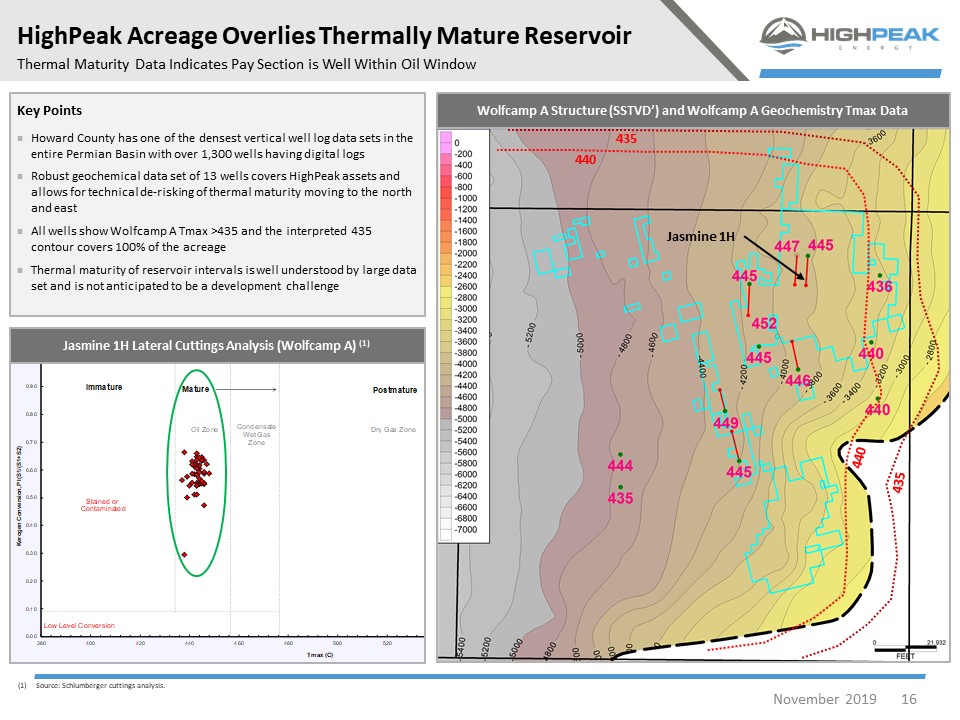
Task: Click the bullet about thermal maturity of reservoir intervals
Action: 223,278
